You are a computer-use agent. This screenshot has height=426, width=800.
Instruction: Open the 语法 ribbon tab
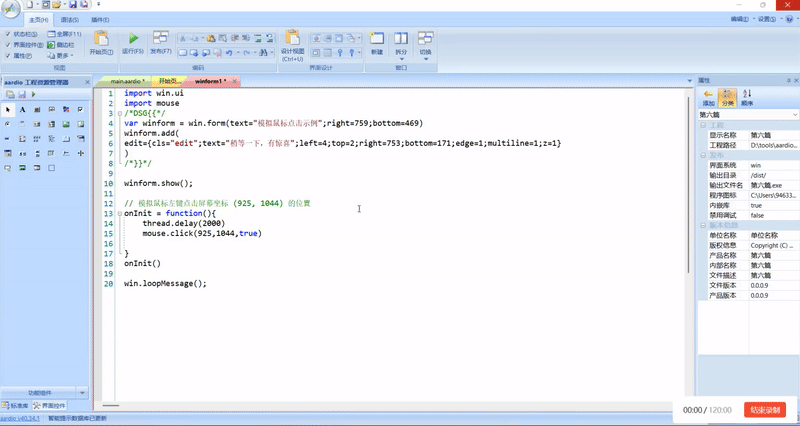pos(70,19)
